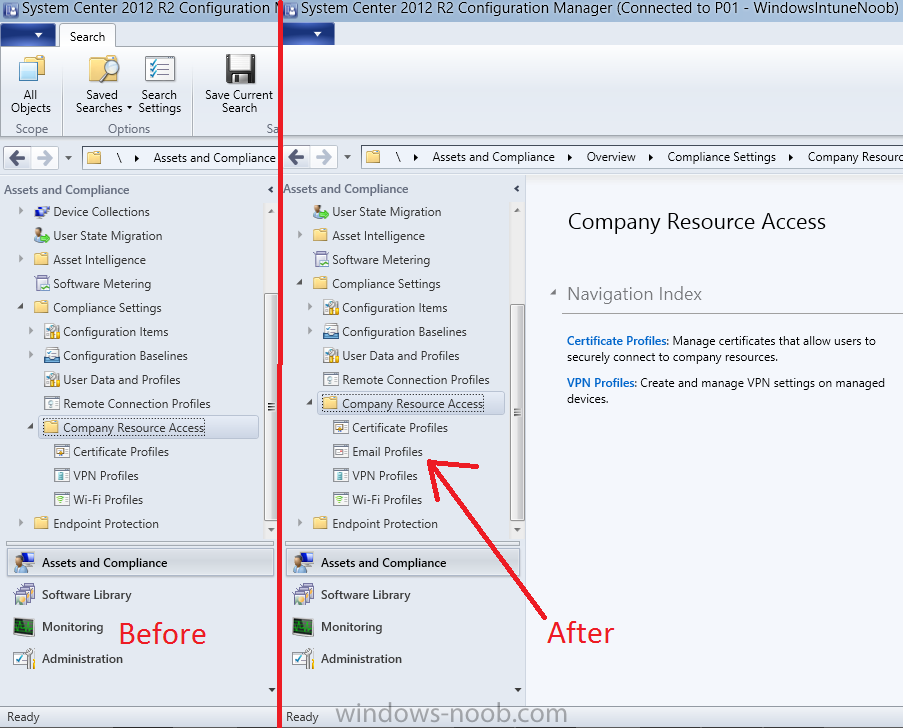Select Assets and Compliance workspace in right window
Screen dimensions: 903x728
[x=403, y=563]
